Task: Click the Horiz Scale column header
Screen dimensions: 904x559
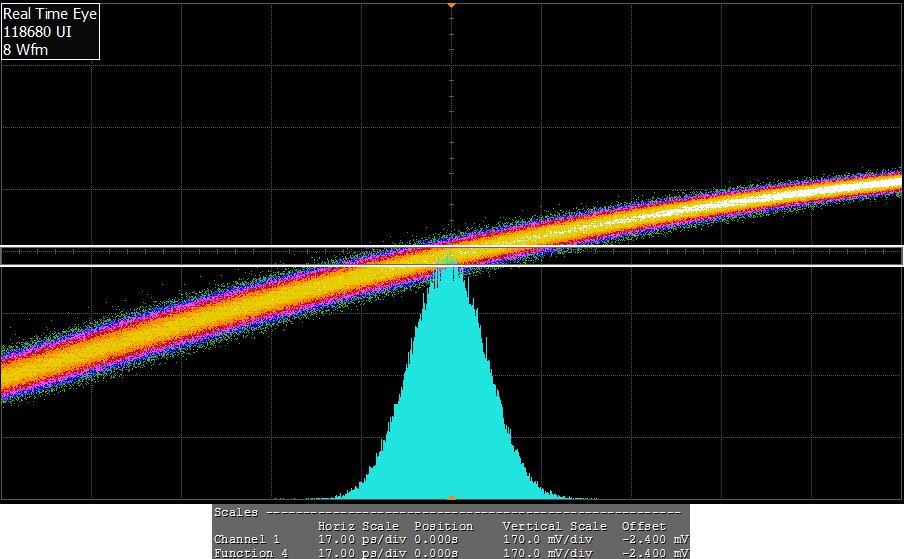Action: (x=357, y=526)
